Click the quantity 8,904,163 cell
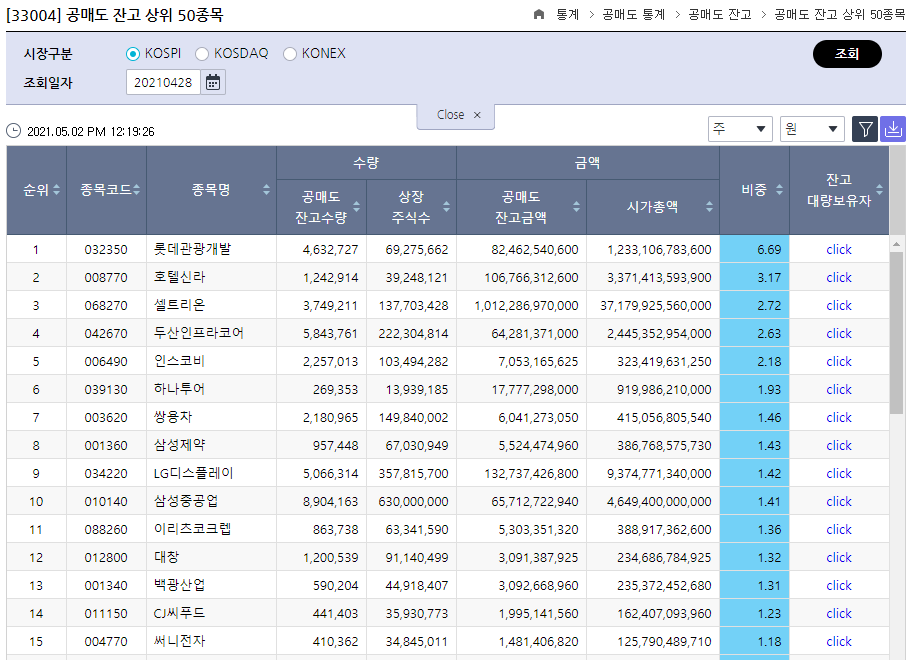 tap(321, 501)
